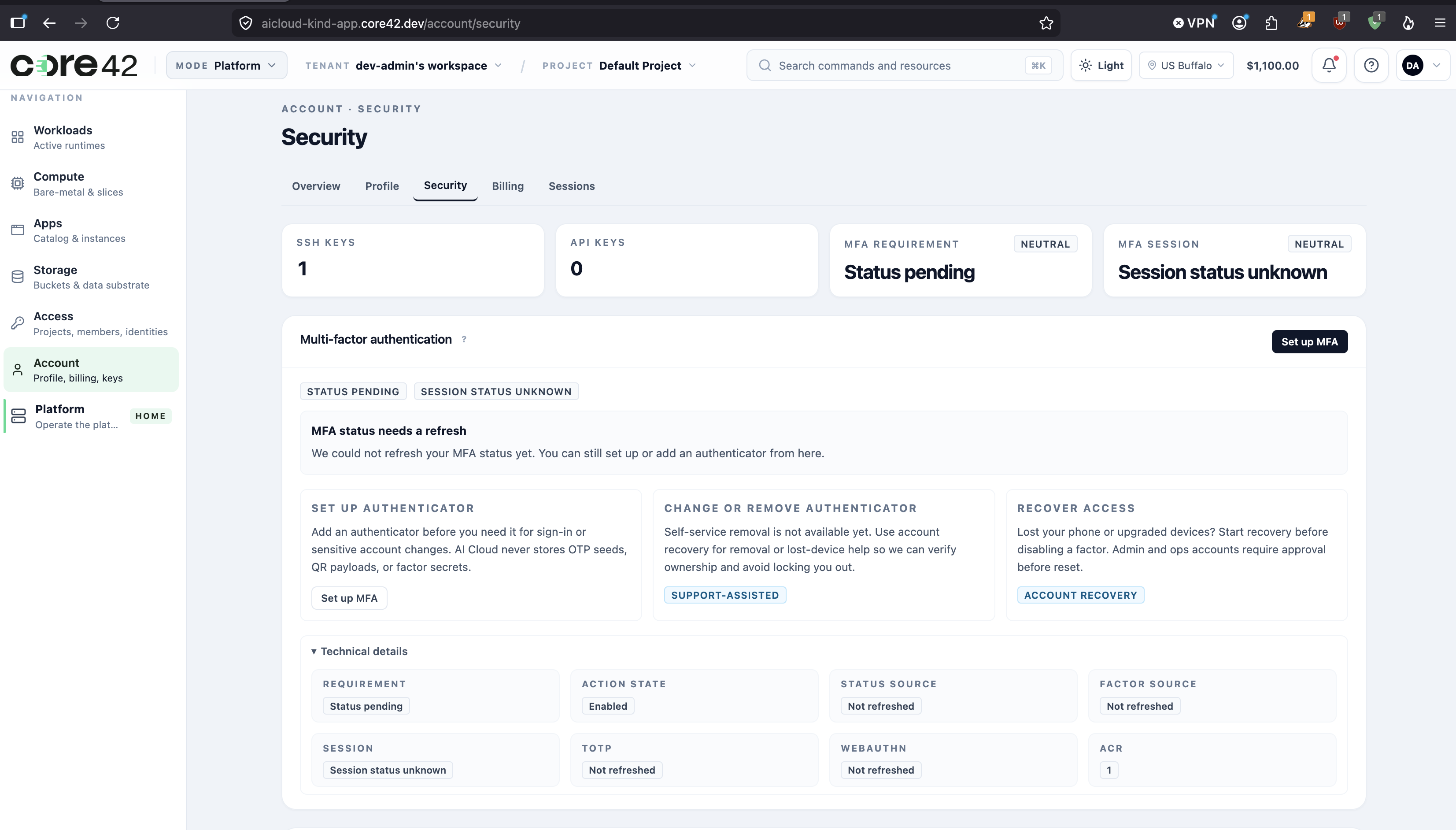1456x830 pixels.
Task: Click the browser account profile icon
Action: click(1239, 23)
